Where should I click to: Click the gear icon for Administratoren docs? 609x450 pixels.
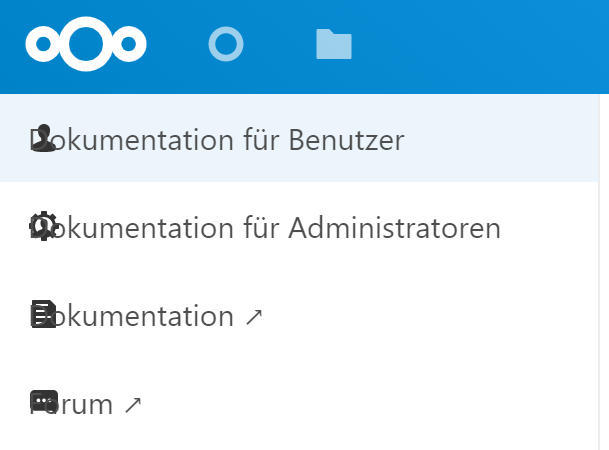pyautogui.click(x=44, y=226)
